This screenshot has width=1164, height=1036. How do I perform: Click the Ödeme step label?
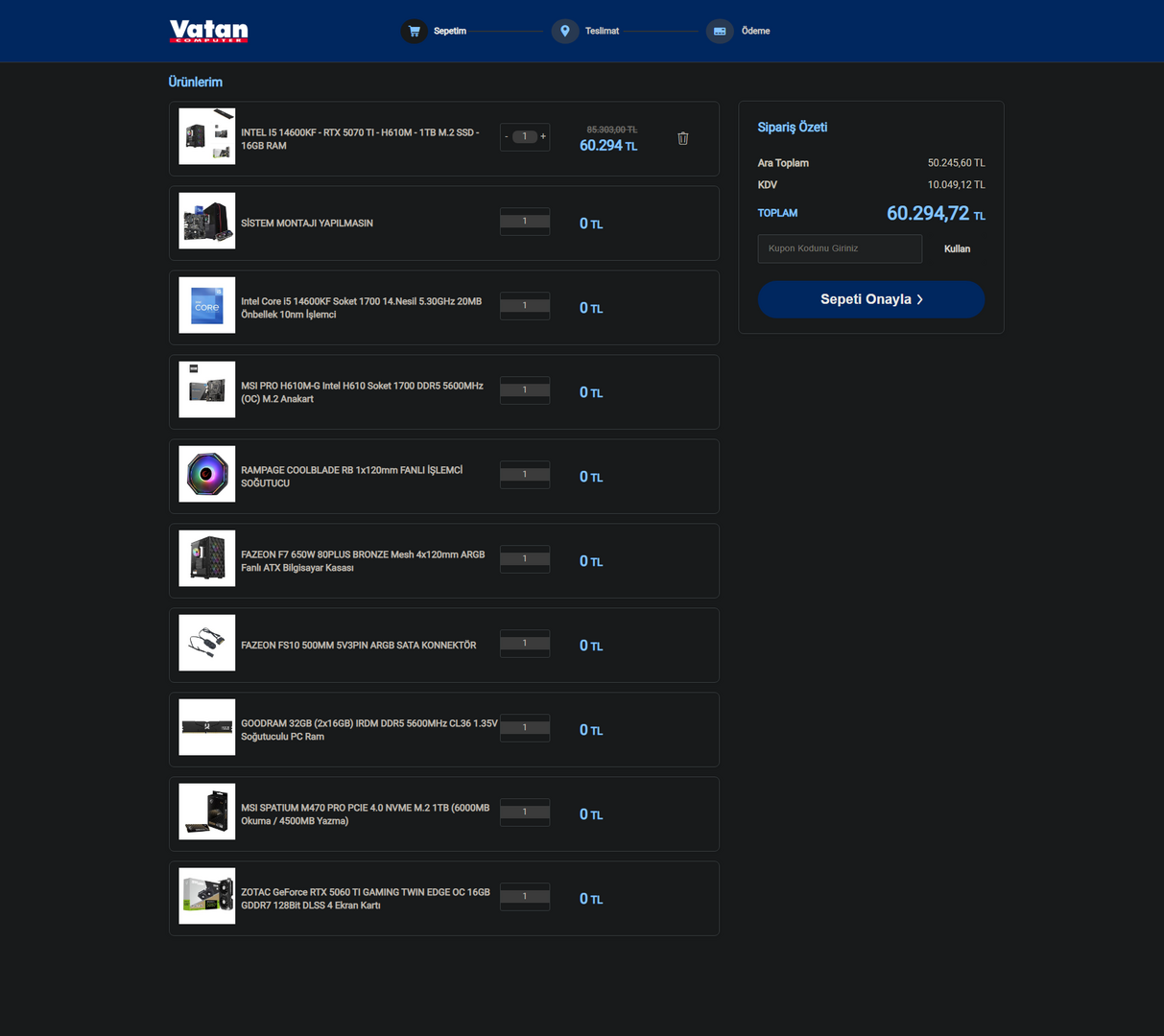755,31
